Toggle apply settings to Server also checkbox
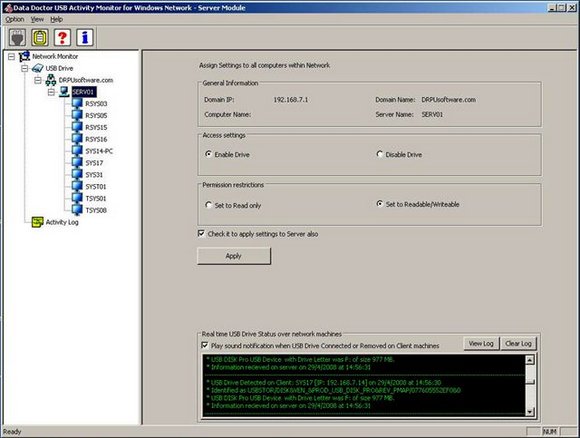Image resolution: width=580 pixels, height=438 pixels. 201,233
